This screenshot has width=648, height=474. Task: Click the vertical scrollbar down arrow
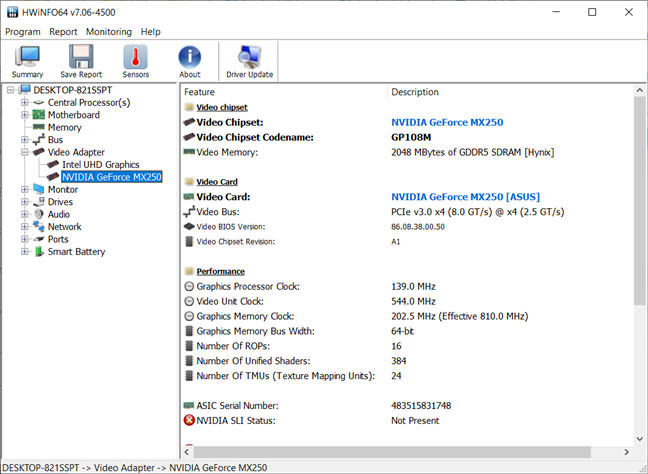point(640,439)
